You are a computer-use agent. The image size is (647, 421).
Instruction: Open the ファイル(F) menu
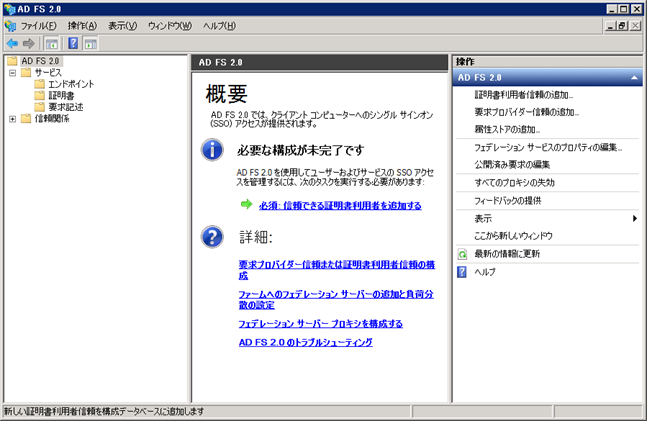(38, 26)
